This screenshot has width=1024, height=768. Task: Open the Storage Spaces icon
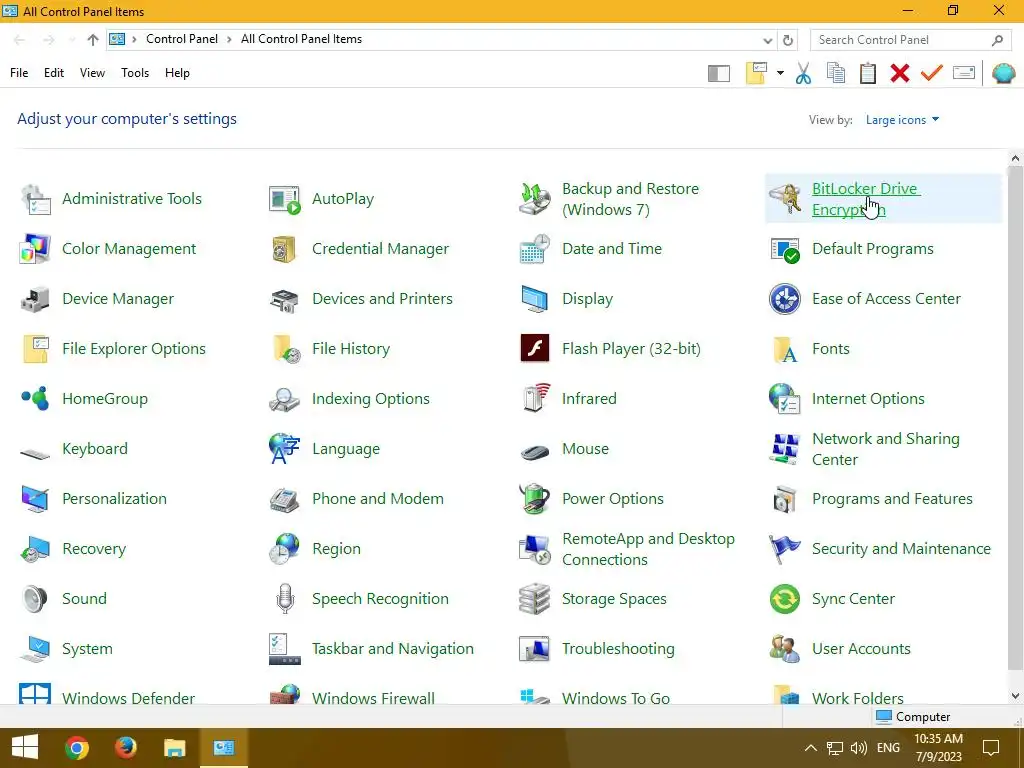pyautogui.click(x=535, y=599)
